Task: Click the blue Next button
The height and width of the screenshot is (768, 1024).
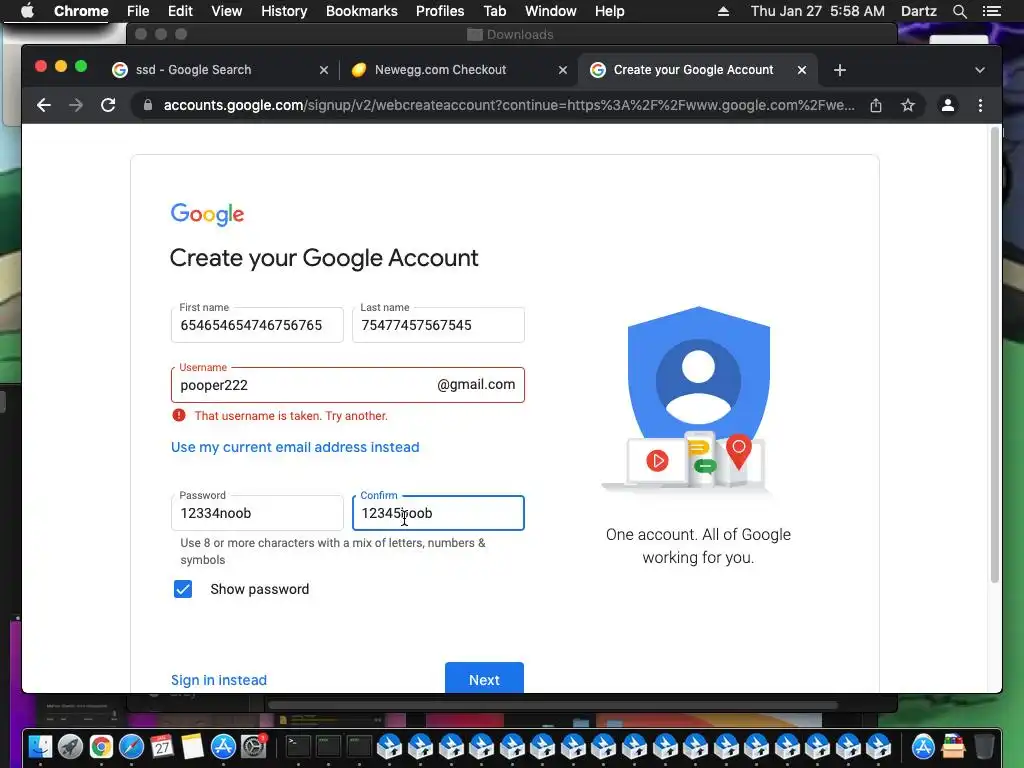Action: pyautogui.click(x=485, y=679)
